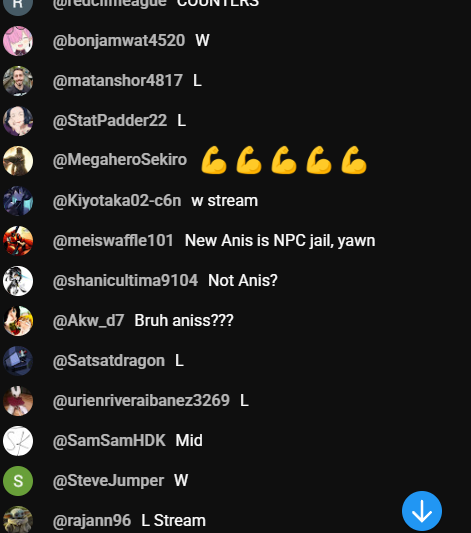Image resolution: width=471 pixels, height=533 pixels.
Task: Click the 'Not Anis?' chat message
Action: pyautogui.click(x=243, y=281)
